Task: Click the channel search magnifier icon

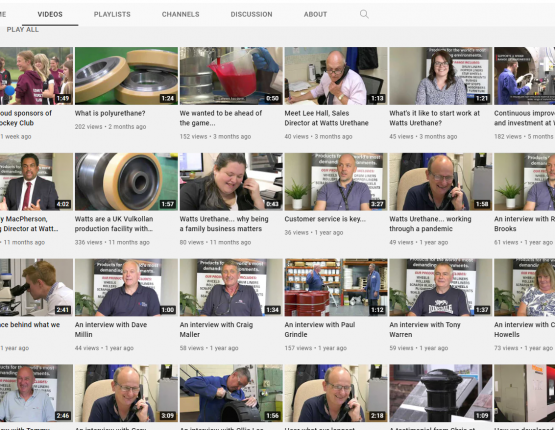Action: tap(364, 14)
